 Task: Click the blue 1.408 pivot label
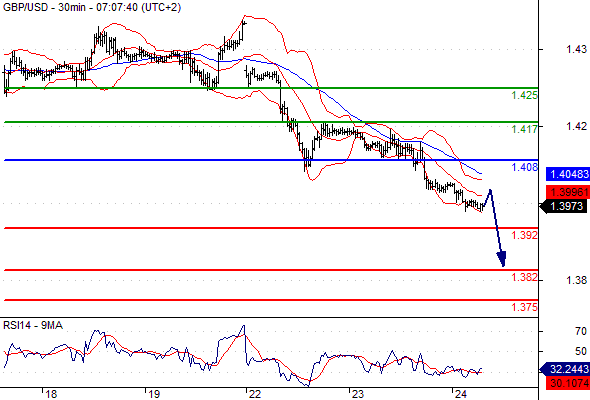click(525, 167)
